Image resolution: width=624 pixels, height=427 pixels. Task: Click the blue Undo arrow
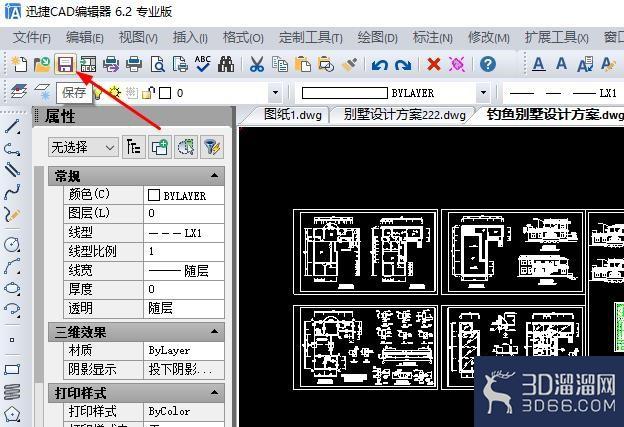click(x=380, y=64)
